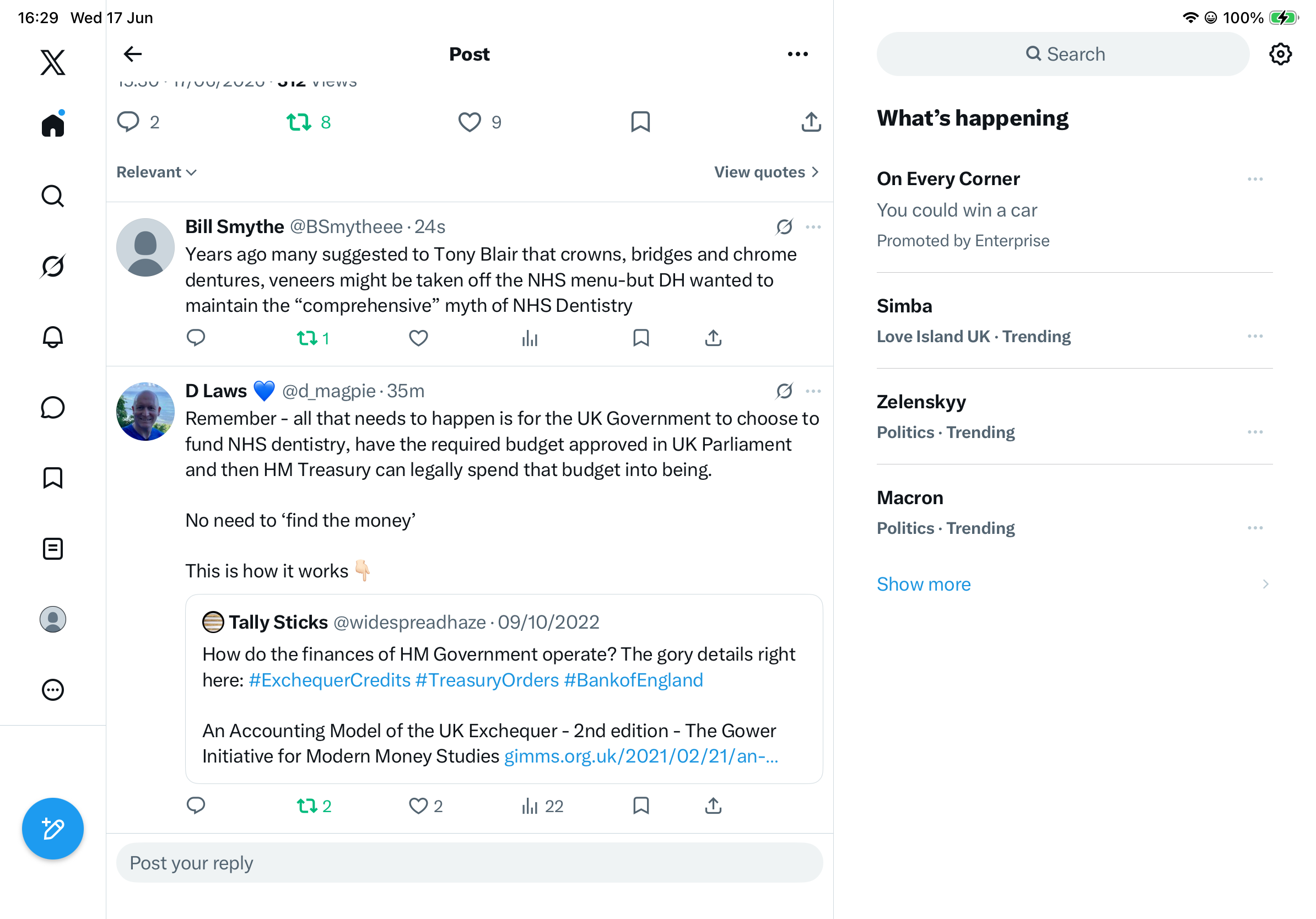Like the main post with 9 likes
The image size is (1316, 919).
479,122
